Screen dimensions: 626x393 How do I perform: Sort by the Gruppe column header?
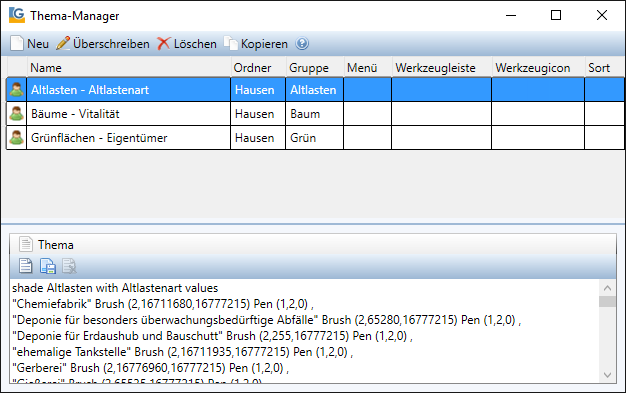315,67
